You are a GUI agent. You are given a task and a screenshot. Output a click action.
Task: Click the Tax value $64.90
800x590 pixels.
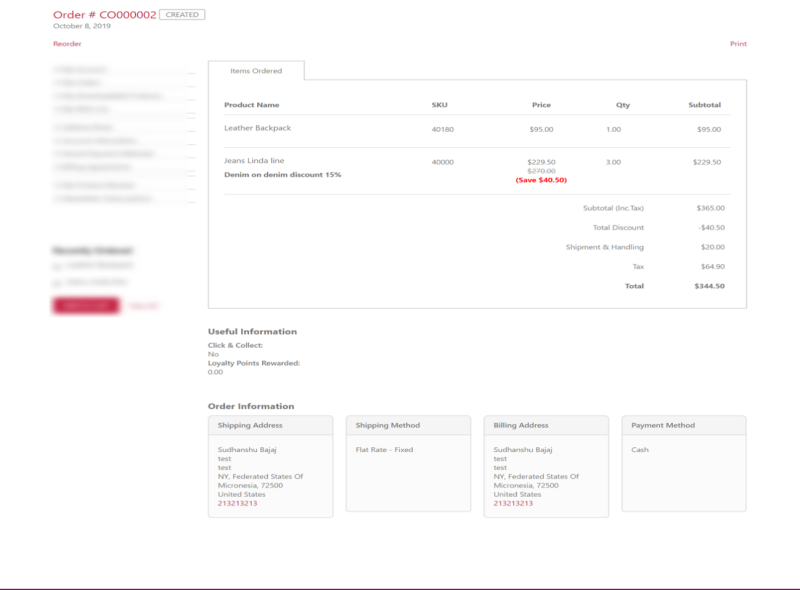(713, 266)
